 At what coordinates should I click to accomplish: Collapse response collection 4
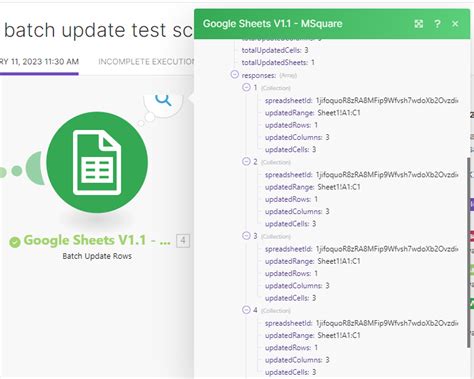246,310
